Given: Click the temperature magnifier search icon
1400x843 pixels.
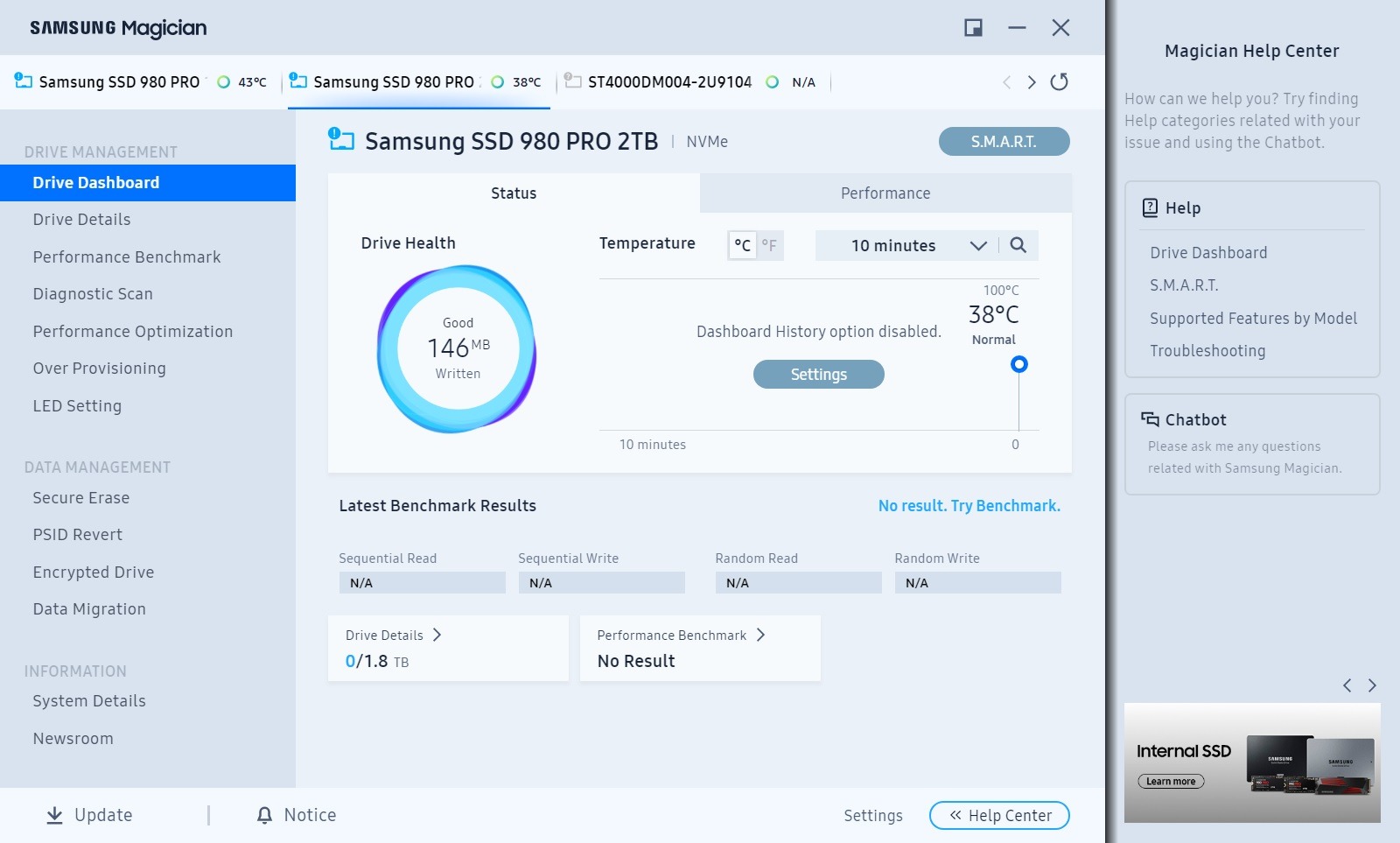Looking at the screenshot, I should pos(1018,245).
